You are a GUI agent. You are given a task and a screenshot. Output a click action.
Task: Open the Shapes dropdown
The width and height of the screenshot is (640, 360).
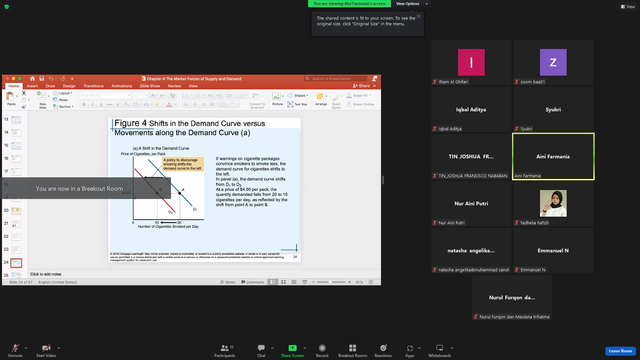(298, 96)
